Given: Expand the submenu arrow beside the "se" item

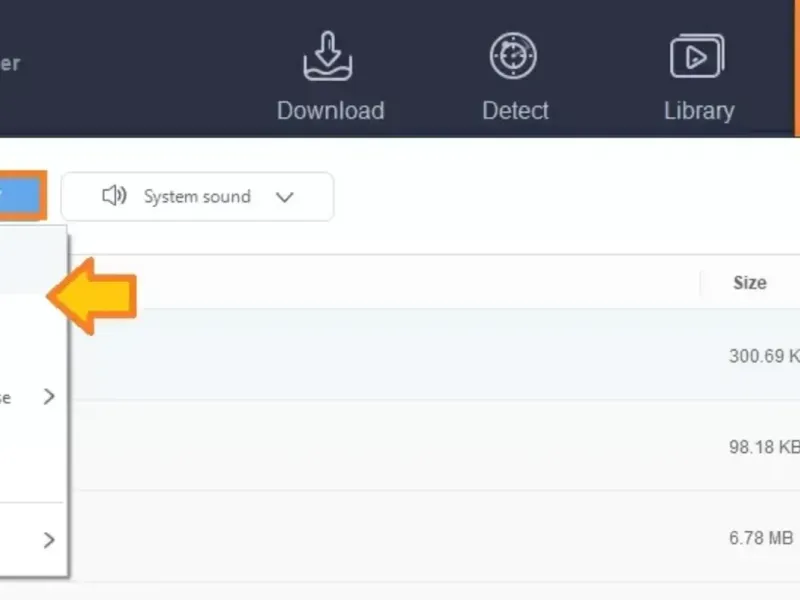Looking at the screenshot, I should pyautogui.click(x=49, y=397).
